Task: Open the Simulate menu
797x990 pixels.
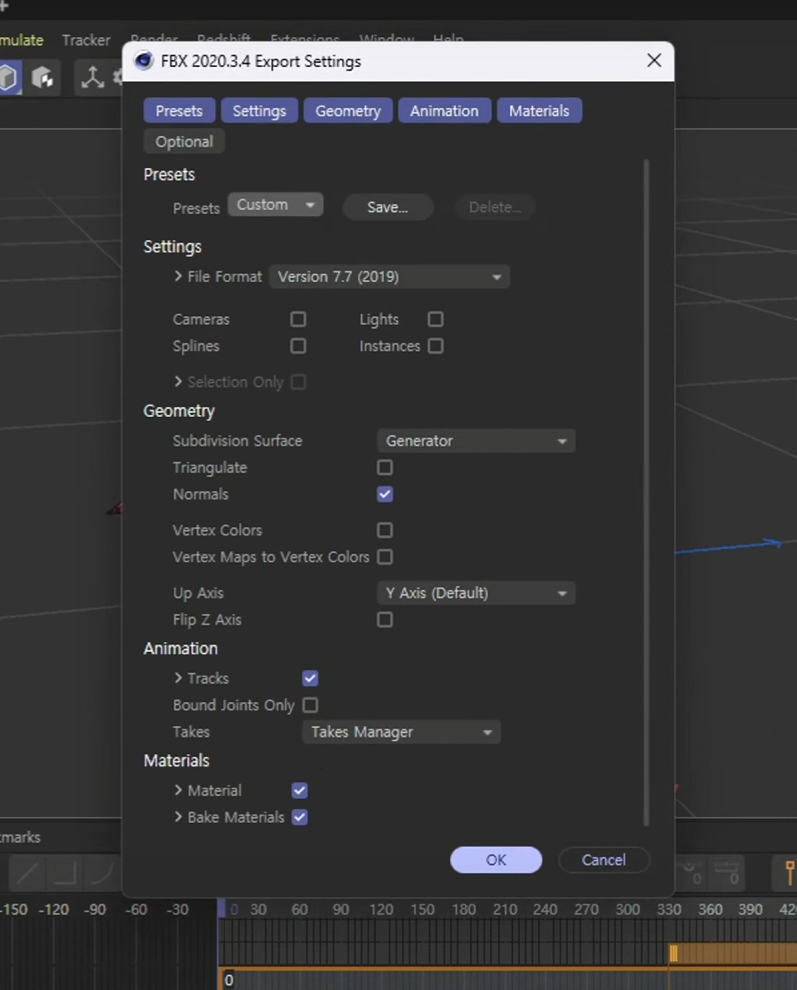Action: click(x=21, y=40)
